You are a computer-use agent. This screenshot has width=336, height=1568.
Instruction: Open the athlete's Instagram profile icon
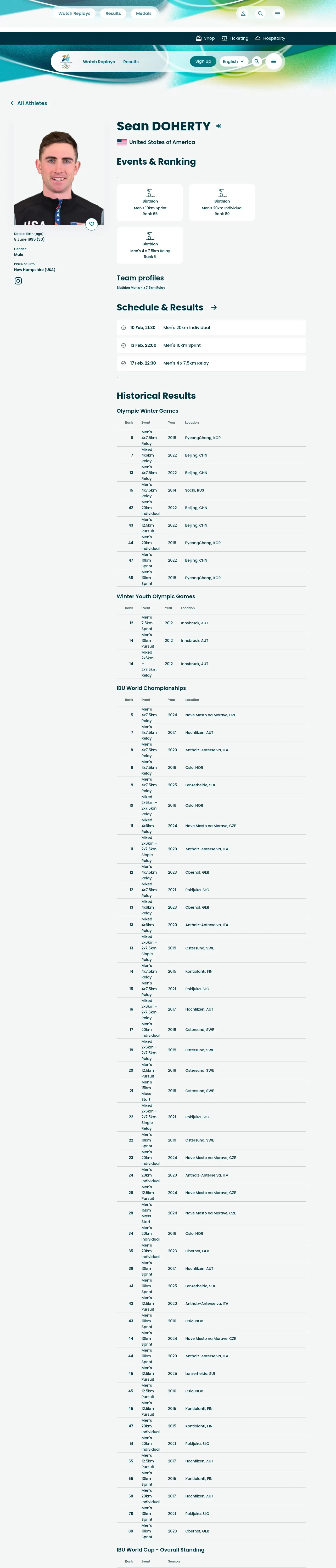point(18,281)
